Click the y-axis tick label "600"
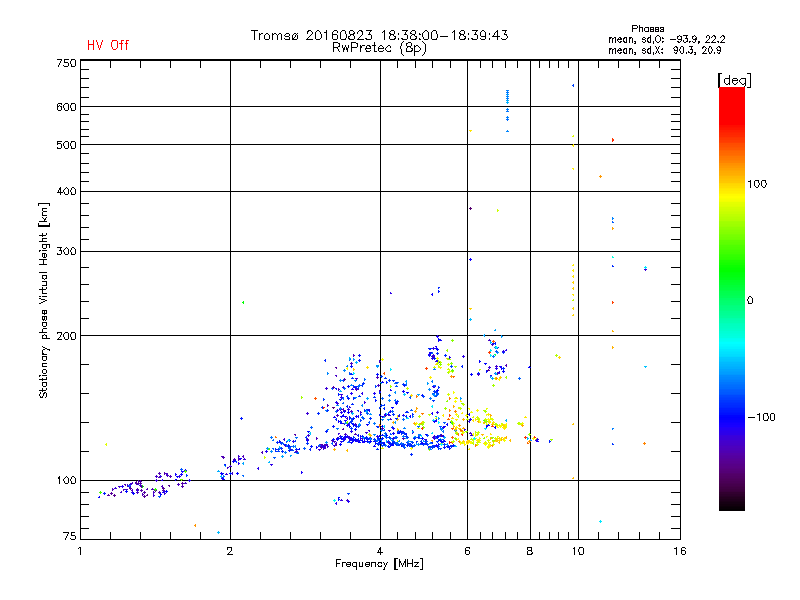This screenshot has width=800, height=600. click(66, 107)
